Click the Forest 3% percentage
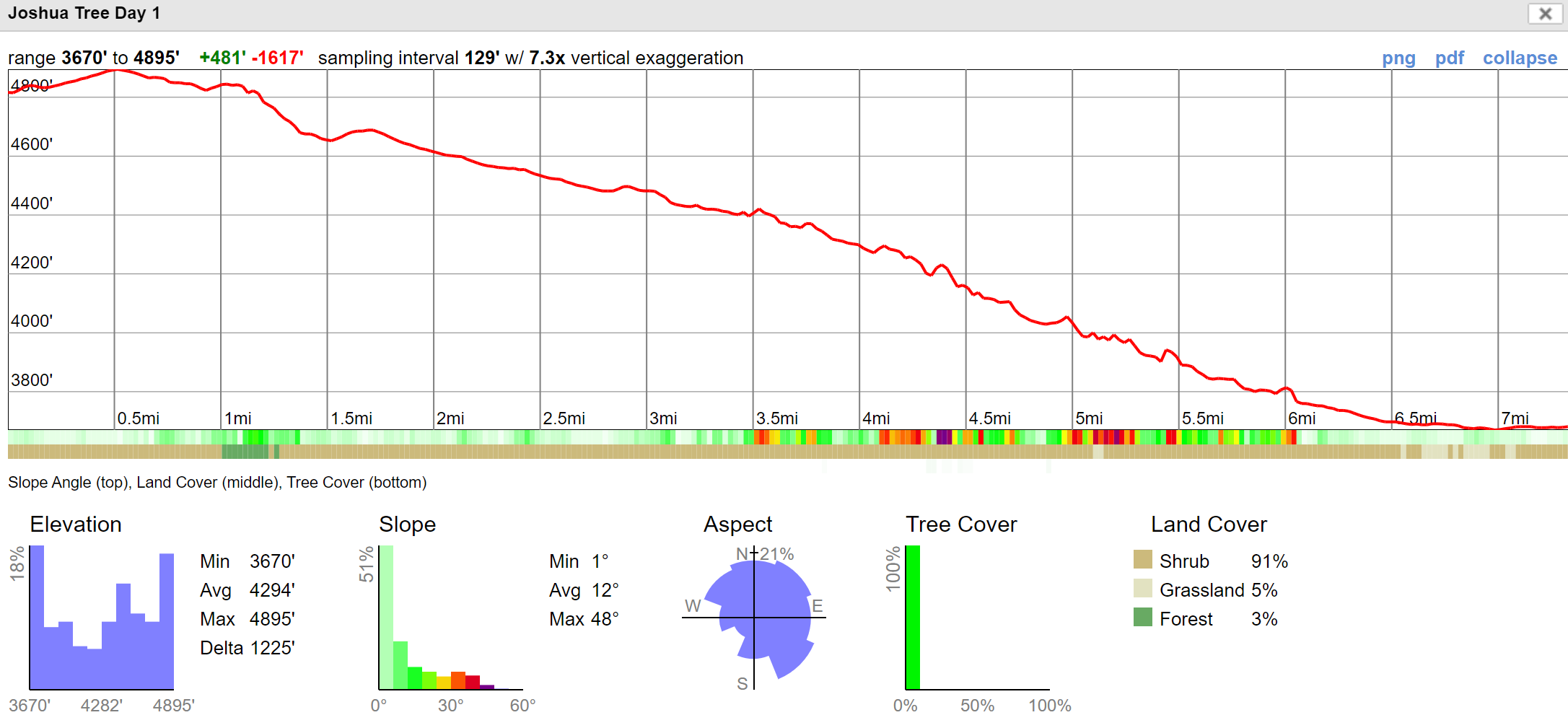Image resolution: width=1568 pixels, height=715 pixels. coord(1264,619)
